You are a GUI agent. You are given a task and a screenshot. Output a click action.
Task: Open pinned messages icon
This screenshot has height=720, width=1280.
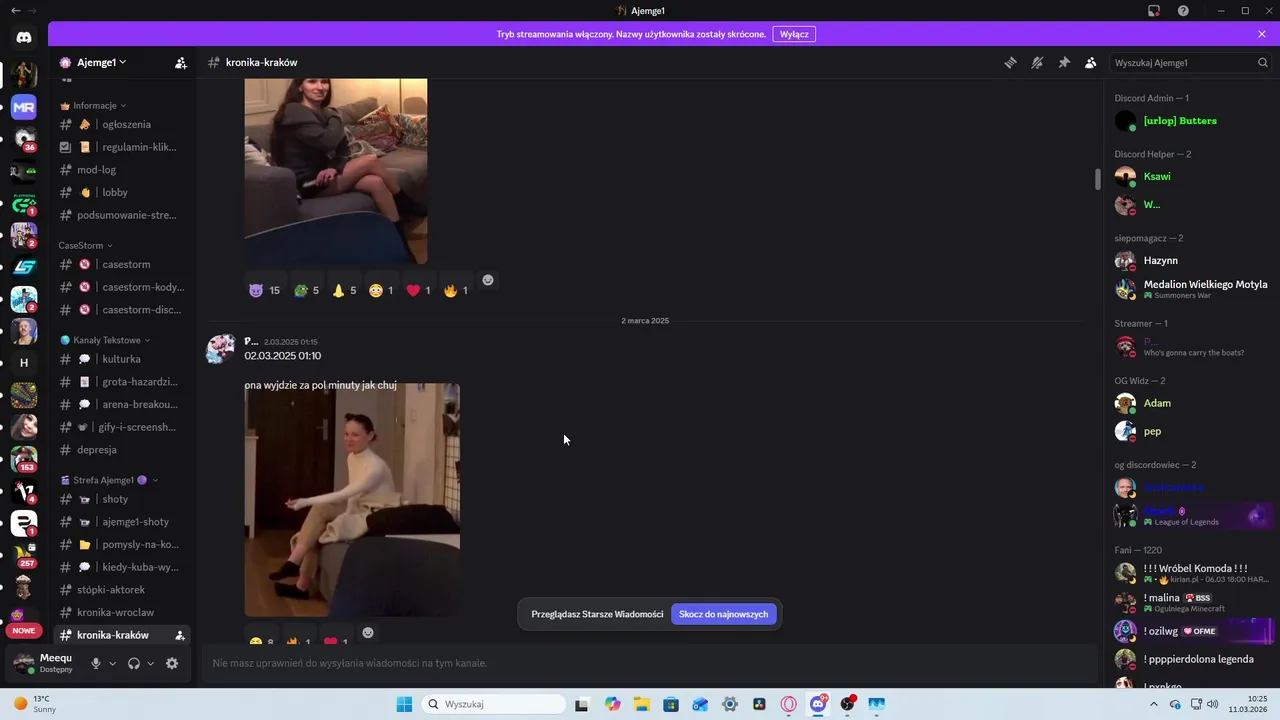pyautogui.click(x=1064, y=62)
